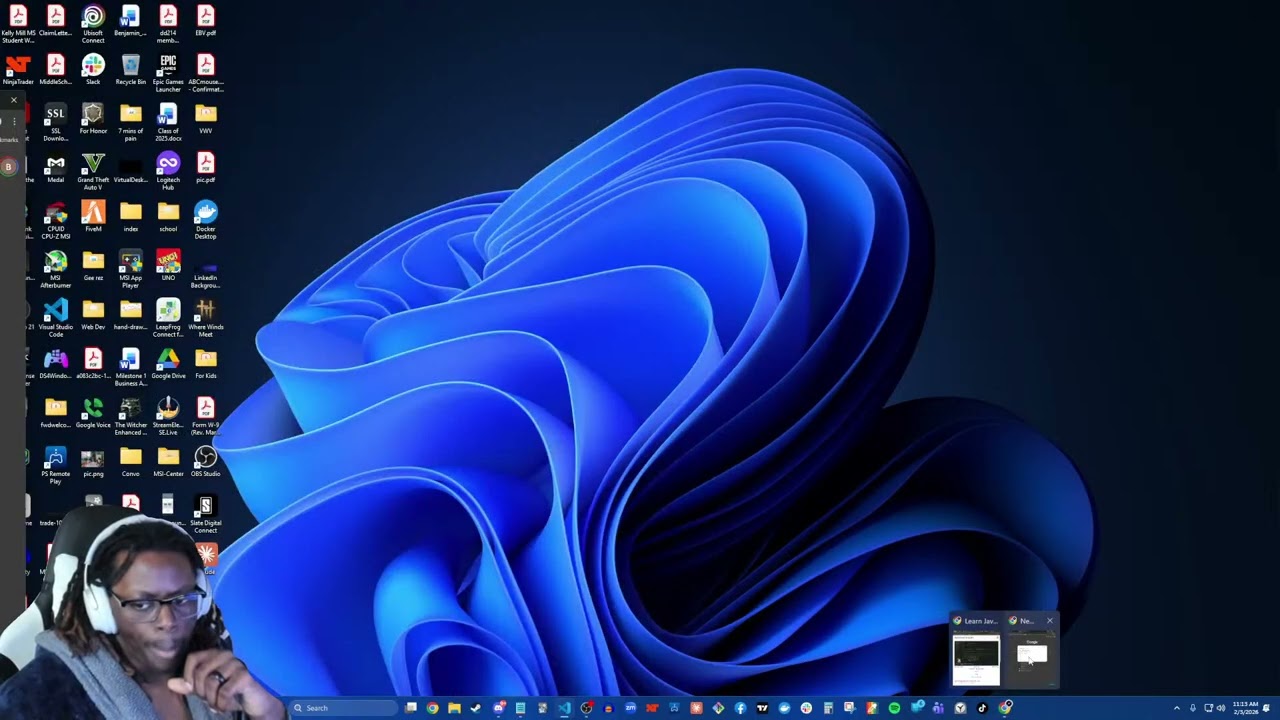The height and width of the screenshot is (720, 1280).
Task: Select the dd214 PDF file
Action: (x=168, y=24)
